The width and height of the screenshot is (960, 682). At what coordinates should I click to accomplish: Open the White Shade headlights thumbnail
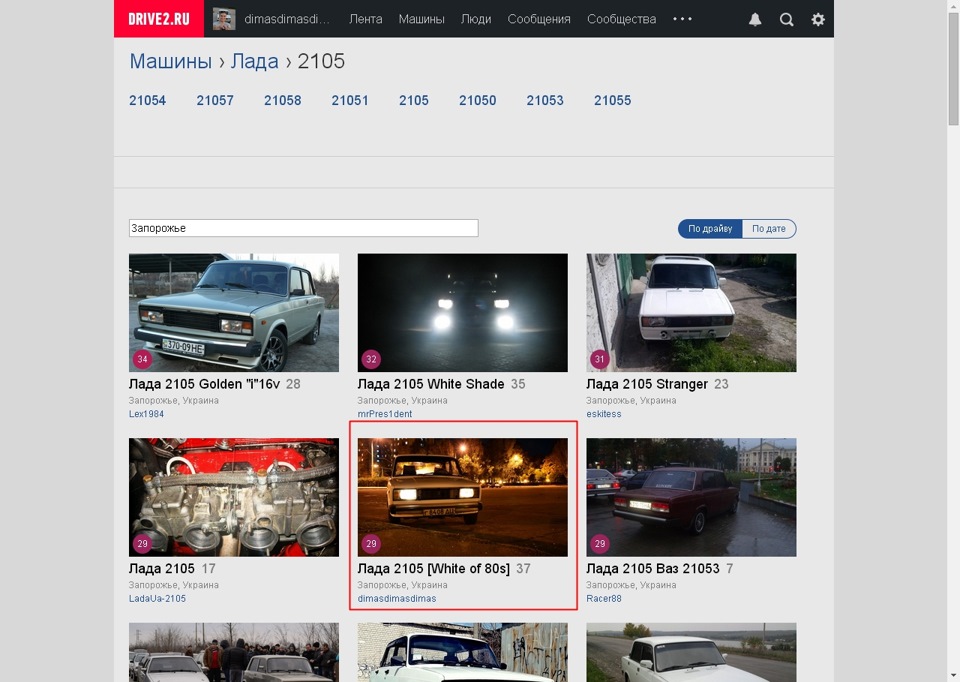click(462, 312)
